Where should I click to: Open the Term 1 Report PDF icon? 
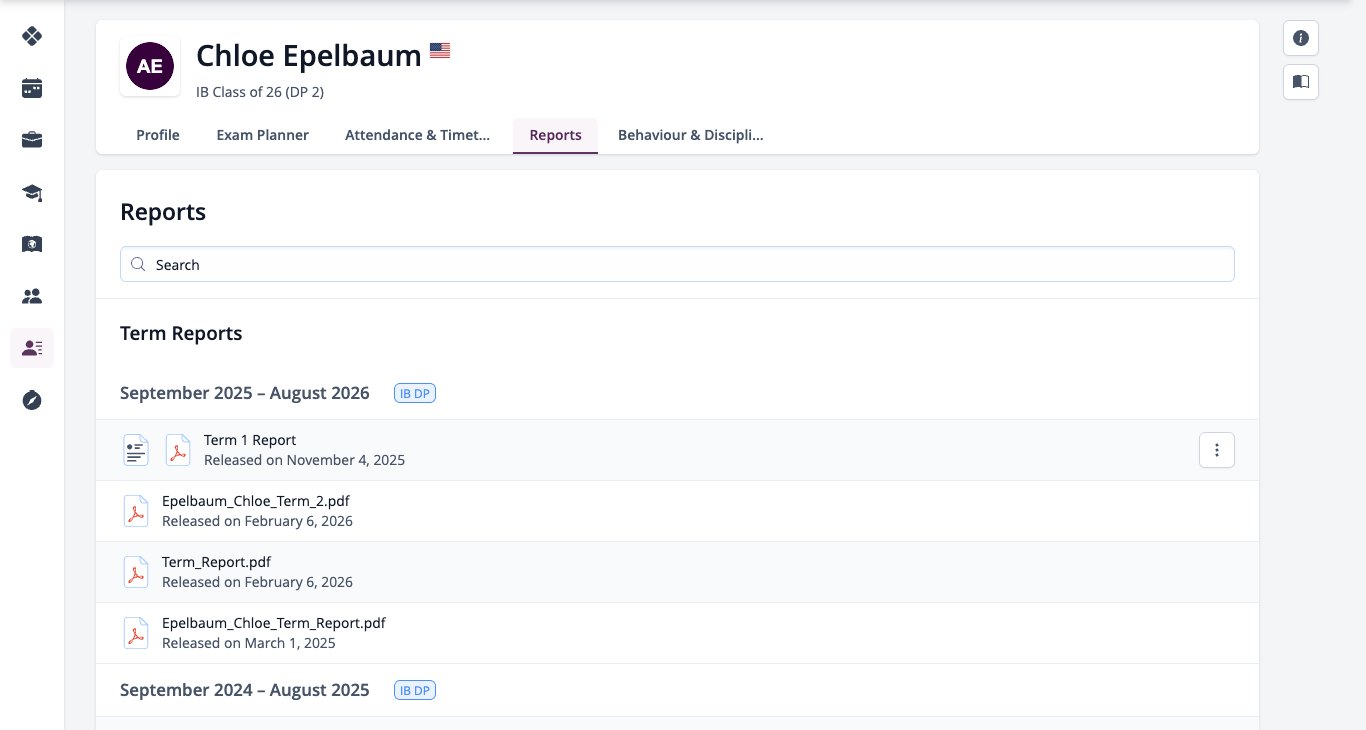(x=178, y=450)
